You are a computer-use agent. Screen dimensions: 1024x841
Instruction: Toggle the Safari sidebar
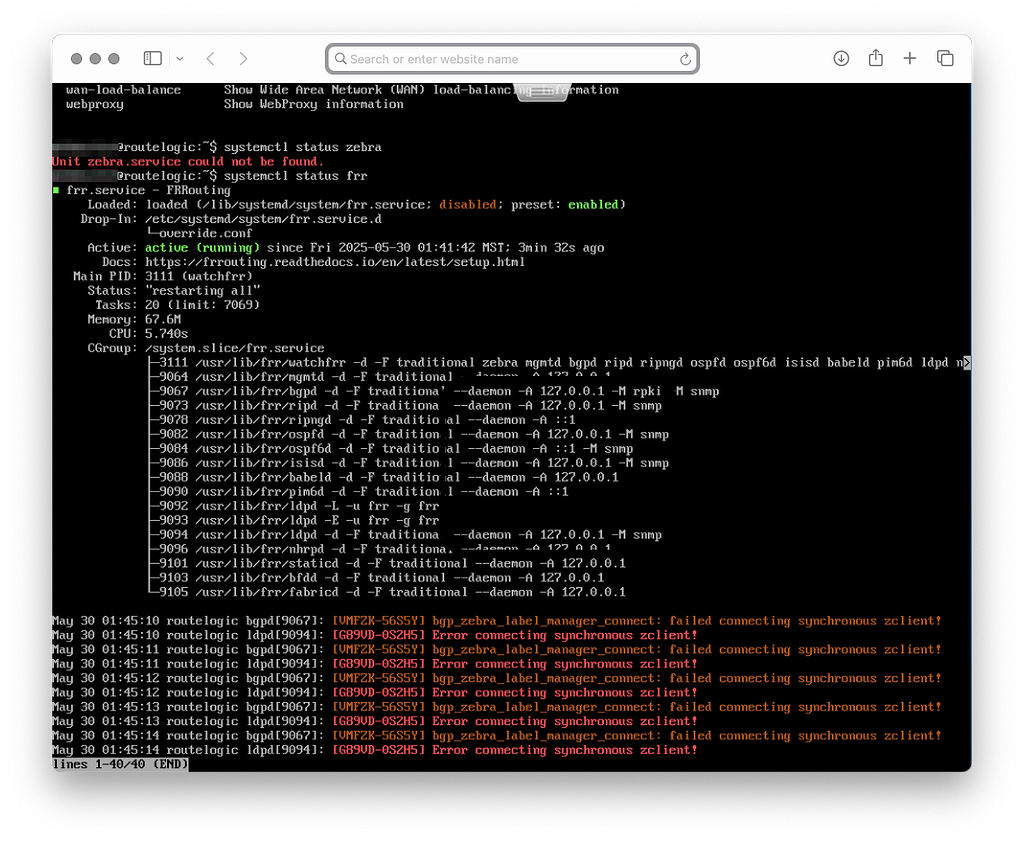coord(152,58)
